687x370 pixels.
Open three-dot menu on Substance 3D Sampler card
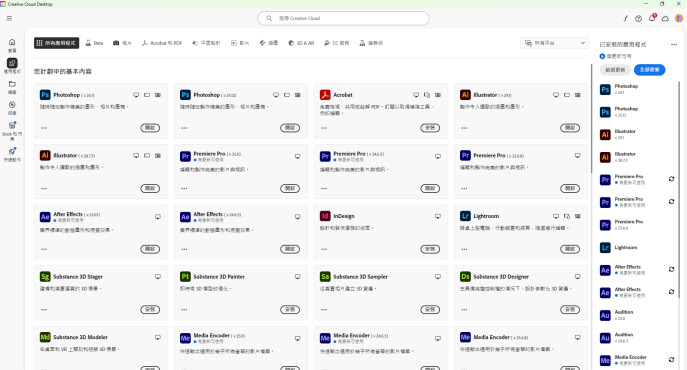pyautogui.click(x=324, y=310)
